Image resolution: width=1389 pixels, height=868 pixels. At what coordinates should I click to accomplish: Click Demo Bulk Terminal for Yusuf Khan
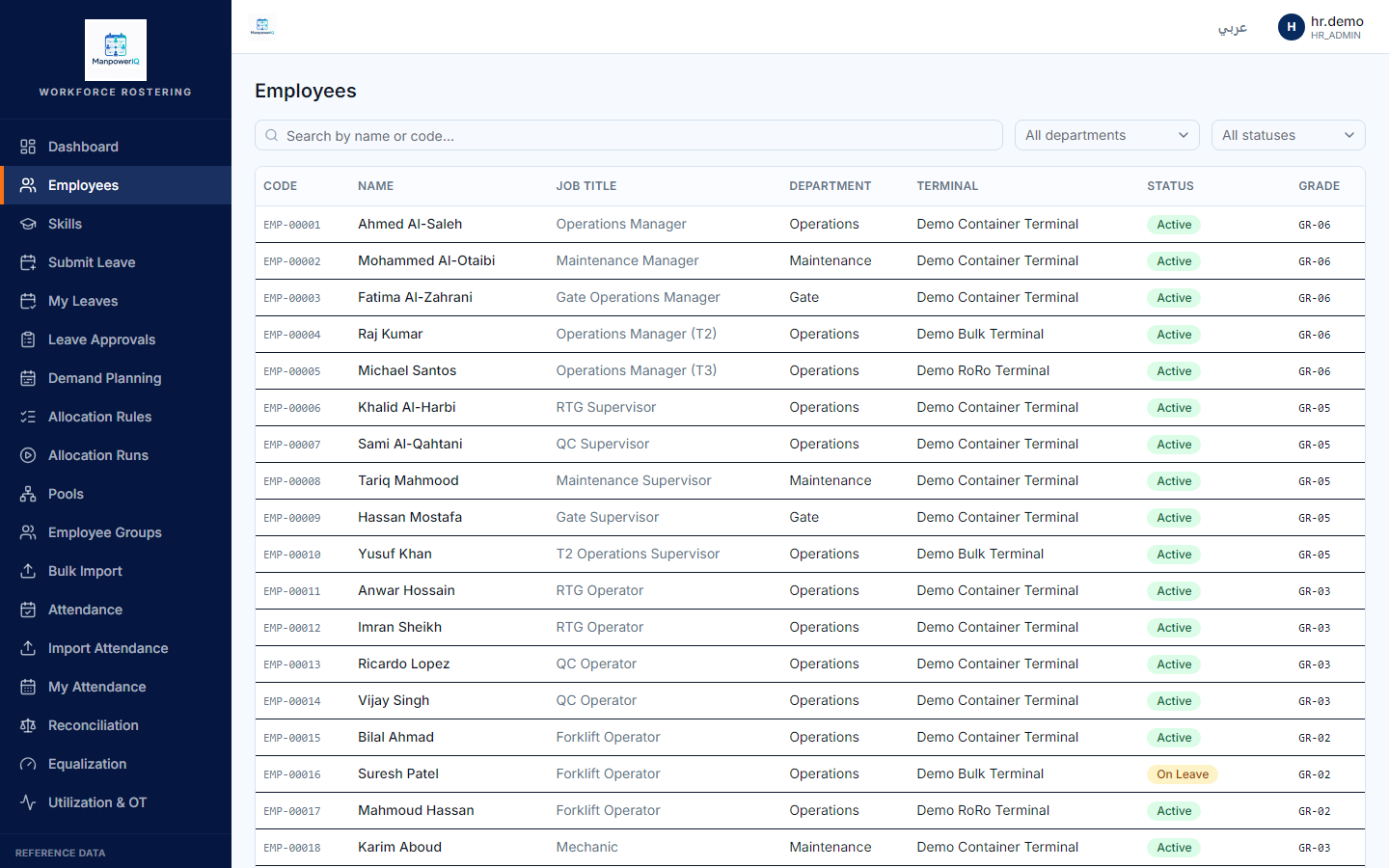980,554
